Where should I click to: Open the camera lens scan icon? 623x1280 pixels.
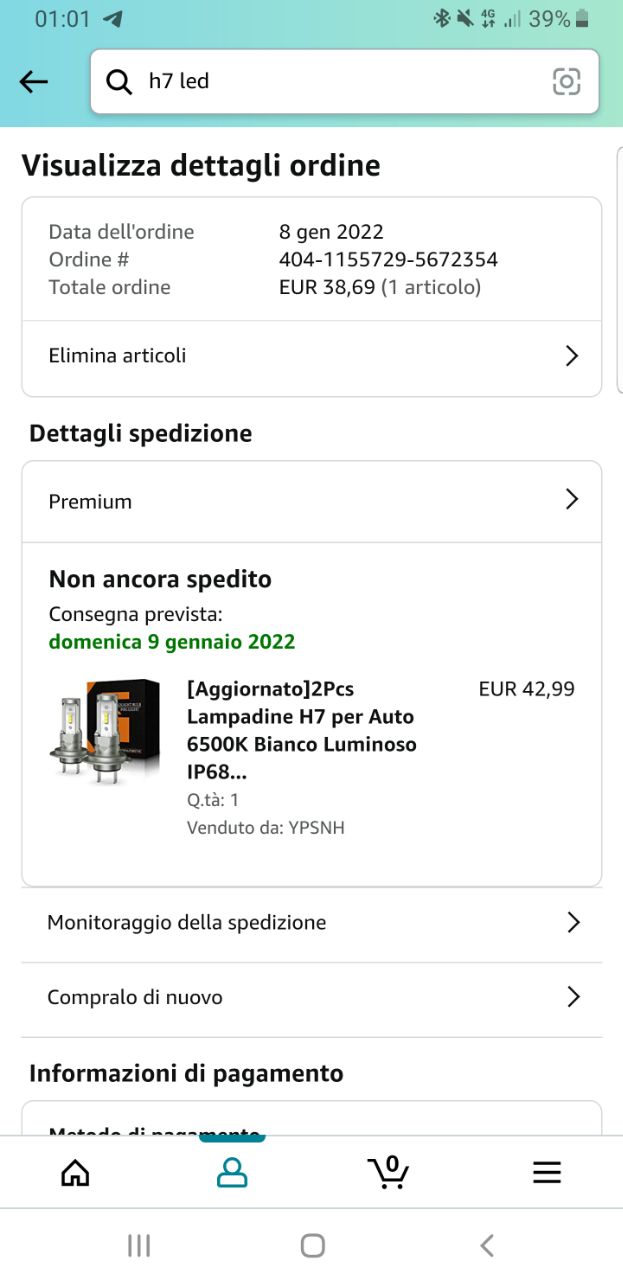tap(566, 82)
